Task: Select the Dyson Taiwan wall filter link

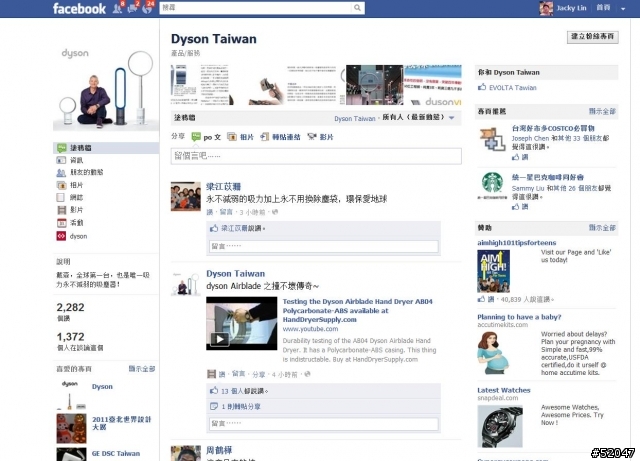Action: pyautogui.click(x=355, y=118)
